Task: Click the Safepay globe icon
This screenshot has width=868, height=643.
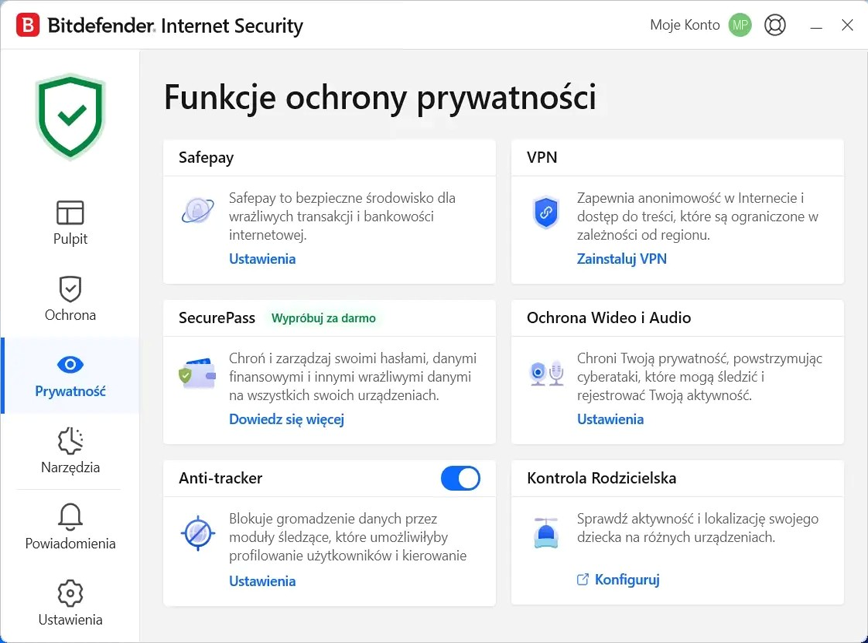Action: [x=197, y=211]
